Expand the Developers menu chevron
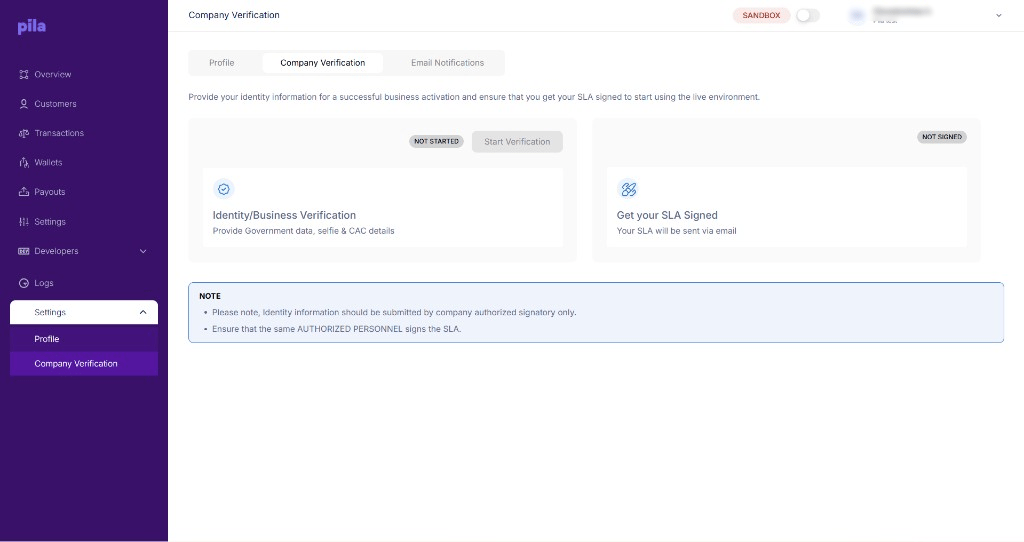Image resolution: width=1024 pixels, height=542 pixels. pos(143,251)
